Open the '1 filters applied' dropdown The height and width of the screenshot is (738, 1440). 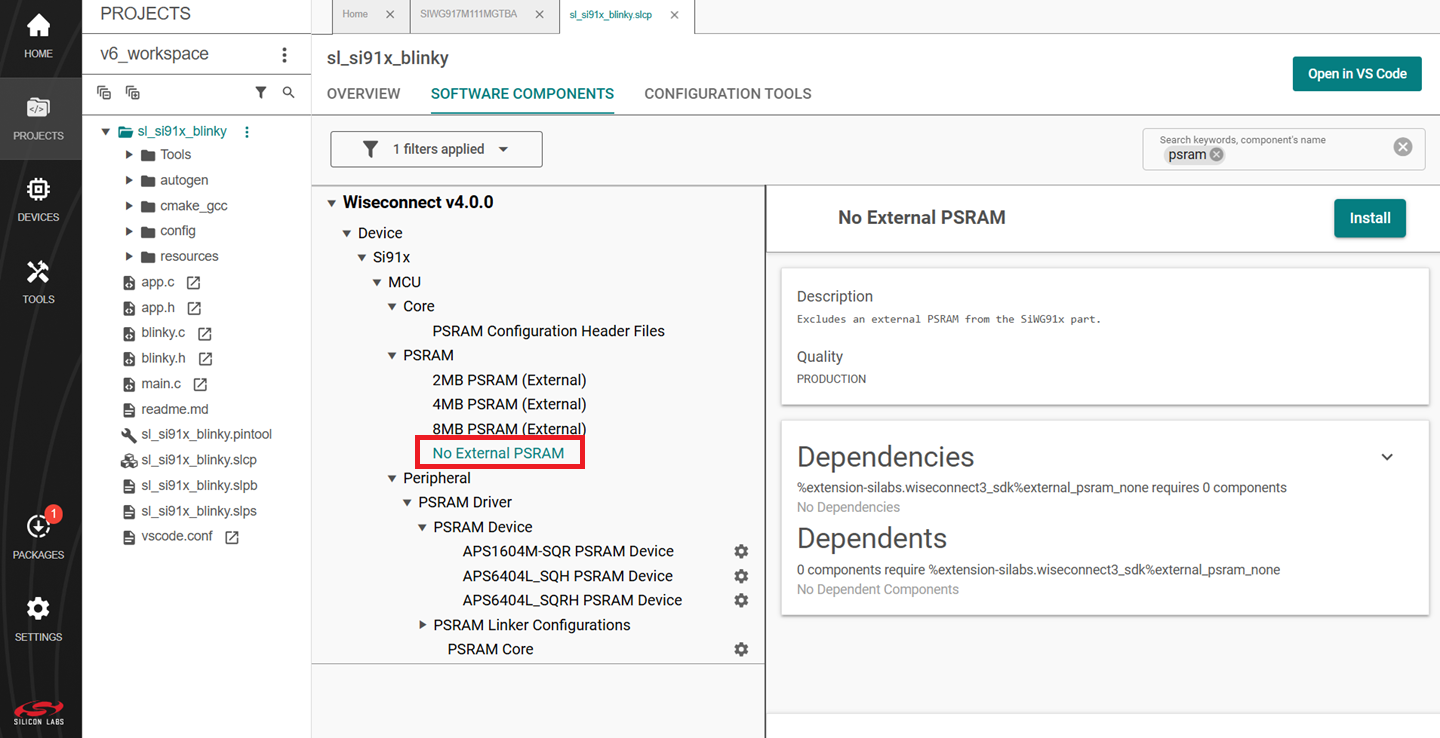point(436,149)
